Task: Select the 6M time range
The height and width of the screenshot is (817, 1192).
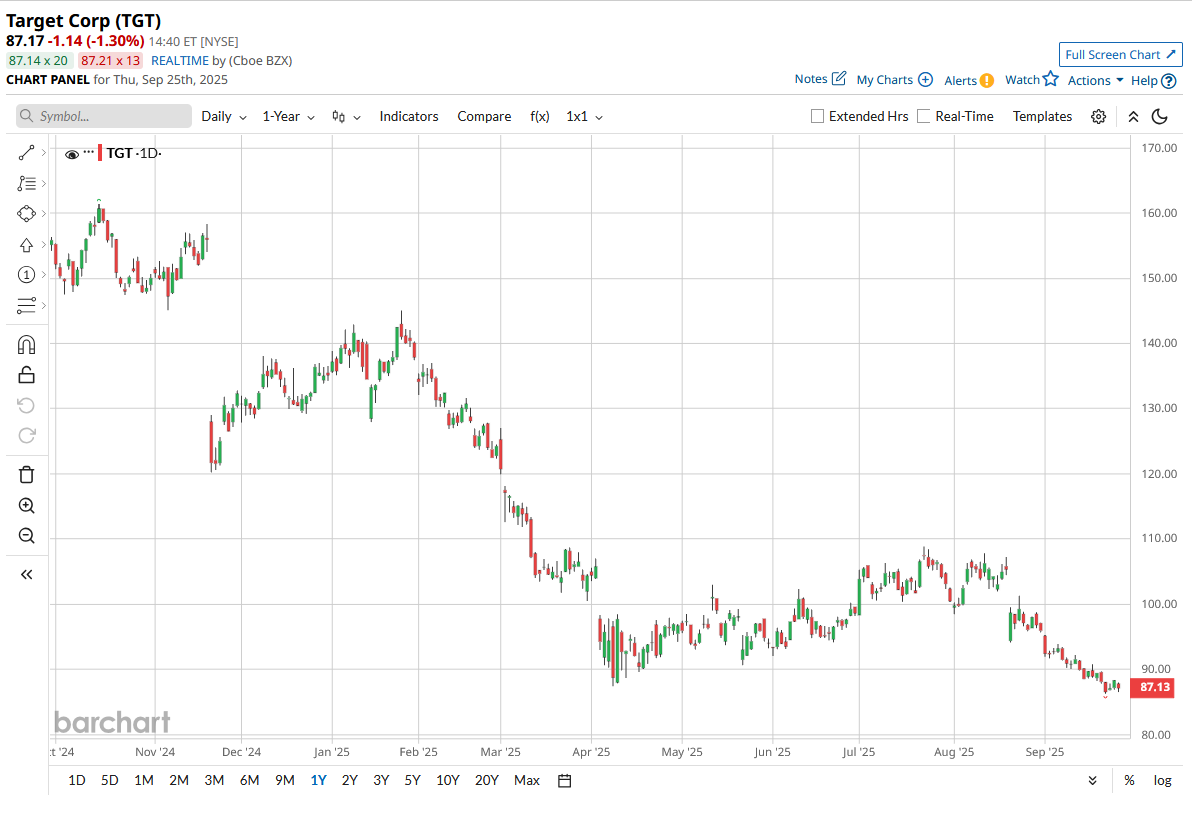Action: pos(249,780)
